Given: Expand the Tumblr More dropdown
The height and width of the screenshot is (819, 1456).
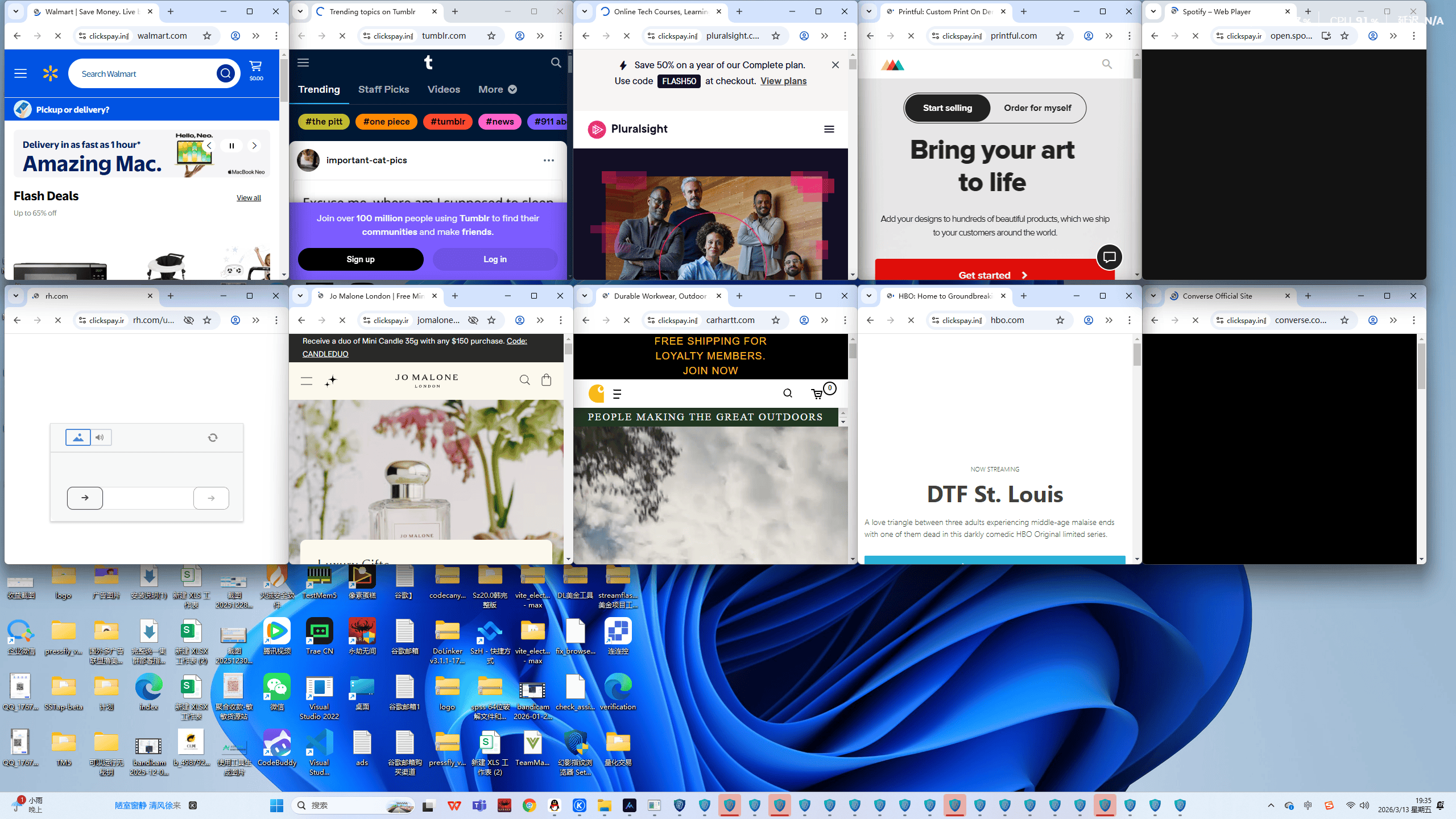Looking at the screenshot, I should 497,89.
